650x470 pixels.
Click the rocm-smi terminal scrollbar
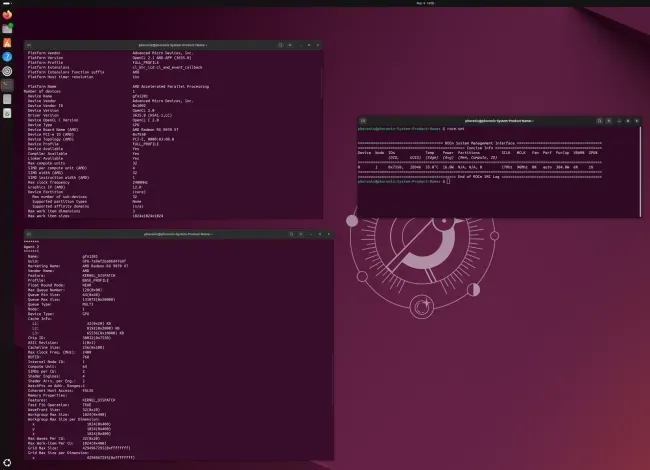pyautogui.click(x=640, y=171)
